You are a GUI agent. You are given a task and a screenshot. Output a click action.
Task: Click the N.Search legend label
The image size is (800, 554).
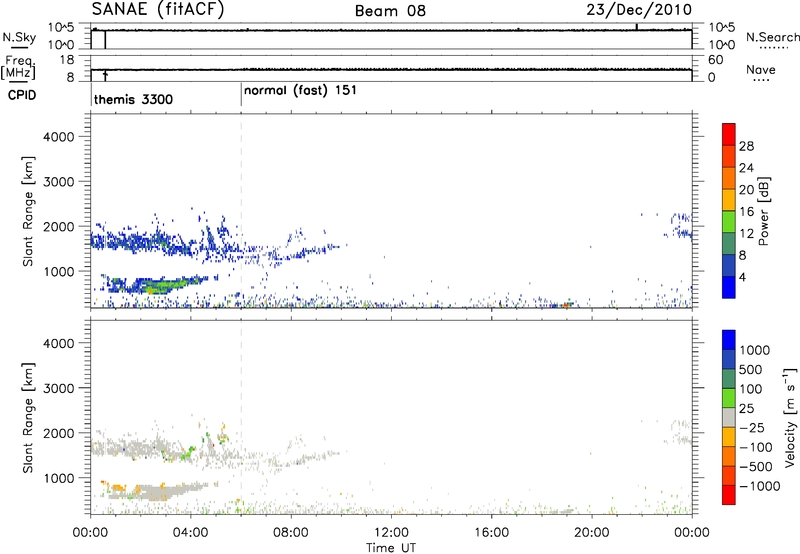click(772, 37)
